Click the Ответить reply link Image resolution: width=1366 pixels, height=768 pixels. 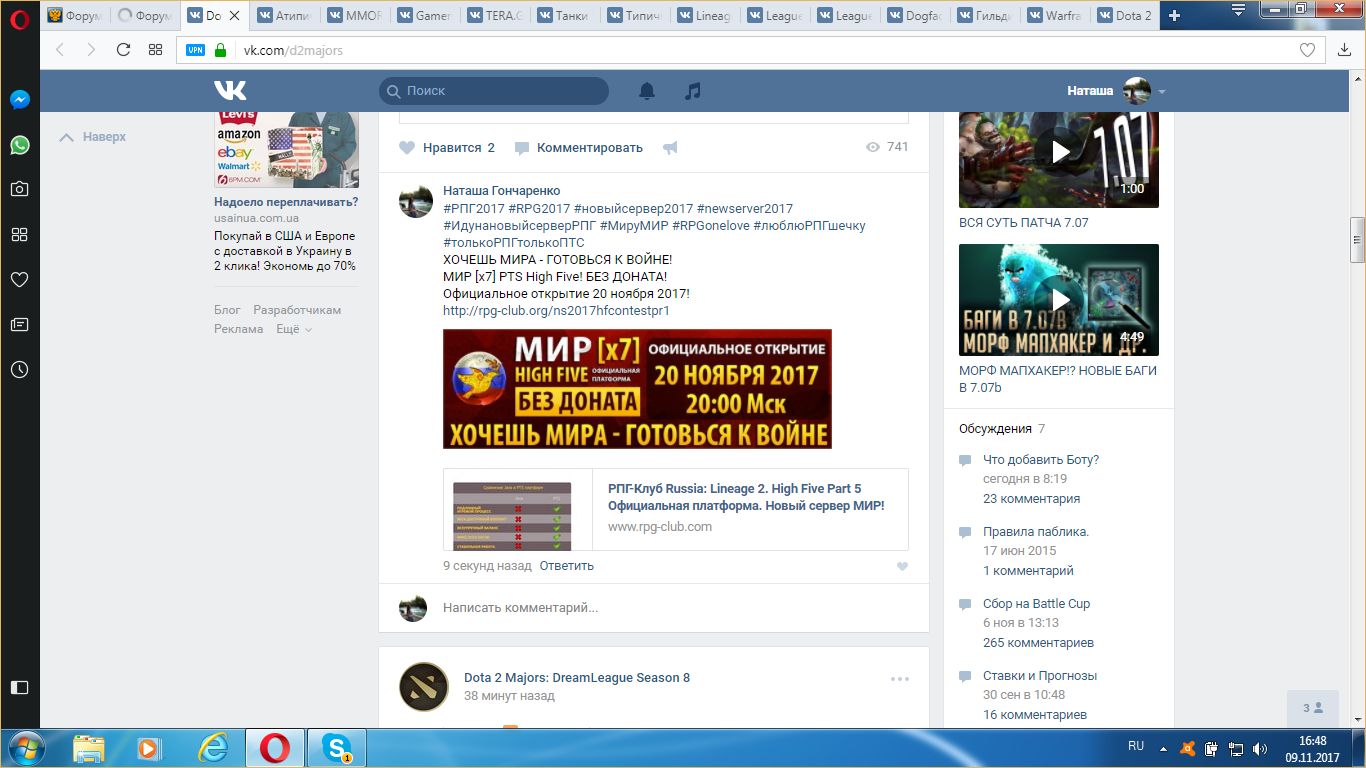(x=566, y=566)
